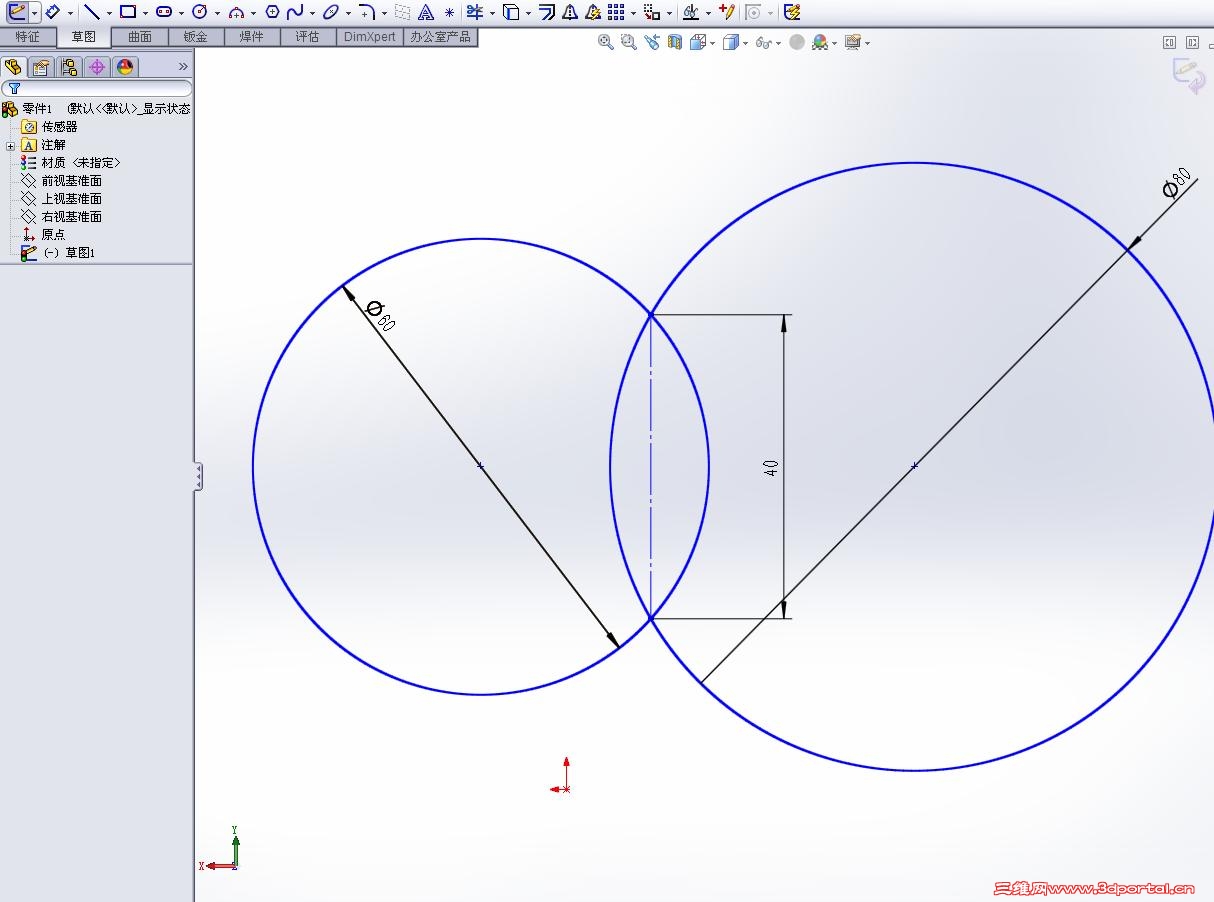
Task: Select the Straight Slot tool
Action: click(164, 12)
